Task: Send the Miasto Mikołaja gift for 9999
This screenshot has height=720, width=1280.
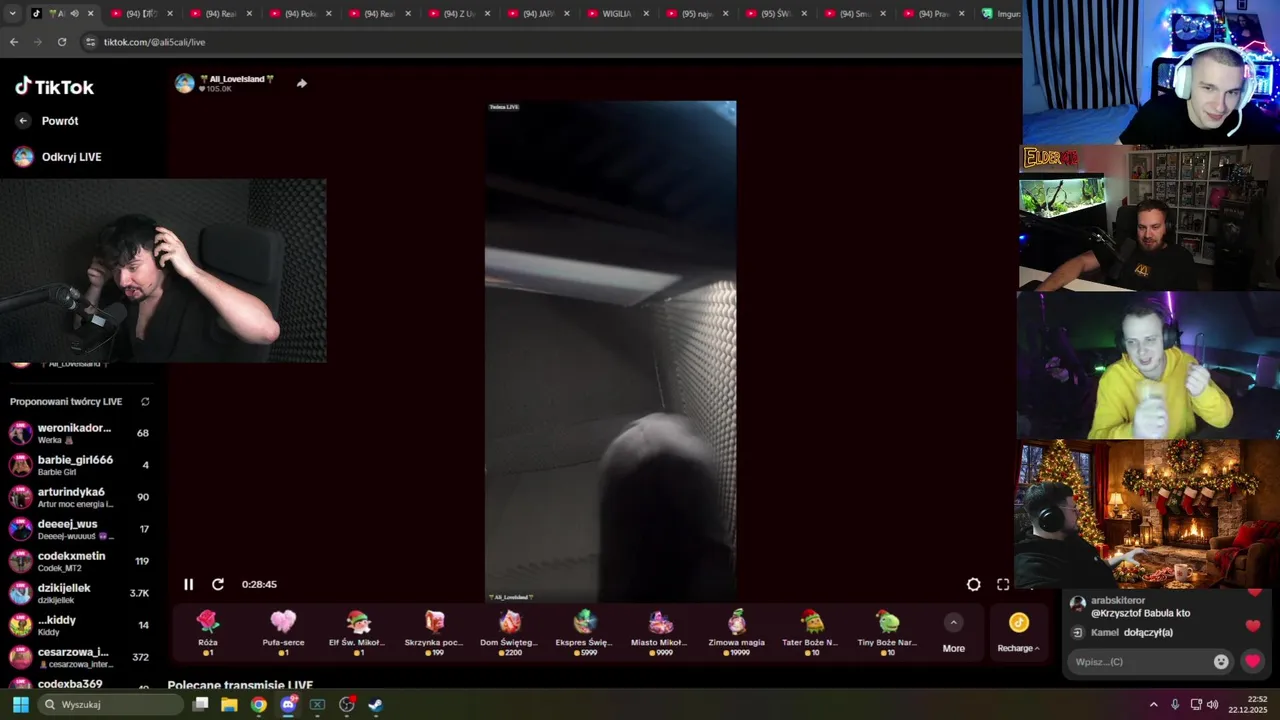Action: click(660, 632)
